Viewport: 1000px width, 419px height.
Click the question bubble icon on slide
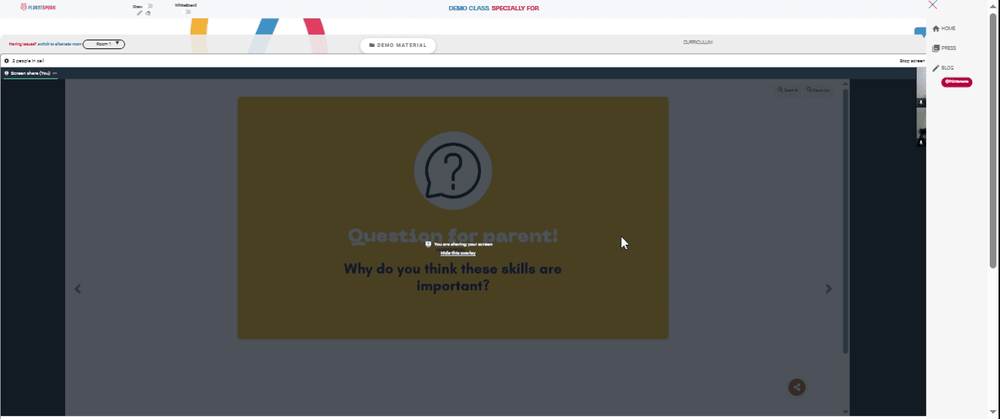tap(453, 170)
